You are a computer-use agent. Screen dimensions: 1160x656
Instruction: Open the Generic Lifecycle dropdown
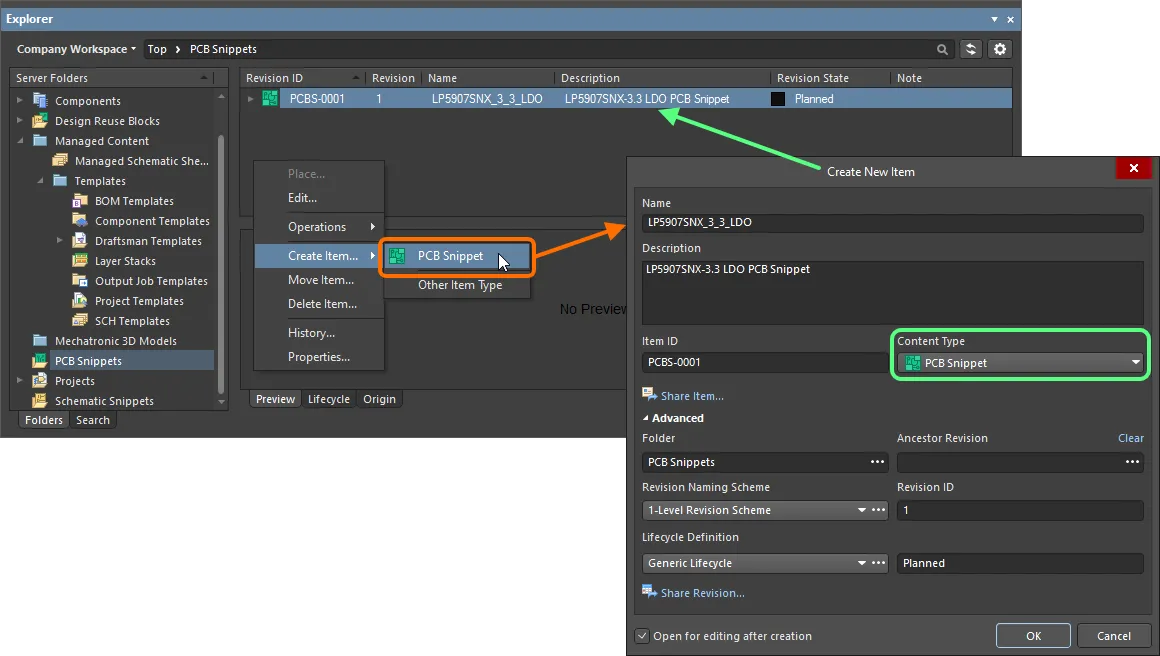861,564
